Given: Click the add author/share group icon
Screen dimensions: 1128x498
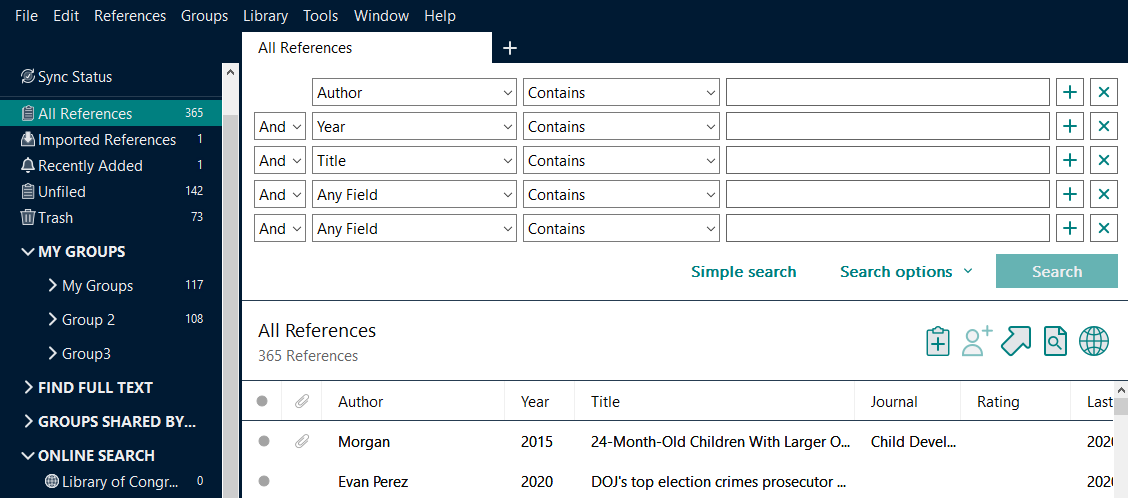Looking at the screenshot, I should (976, 341).
